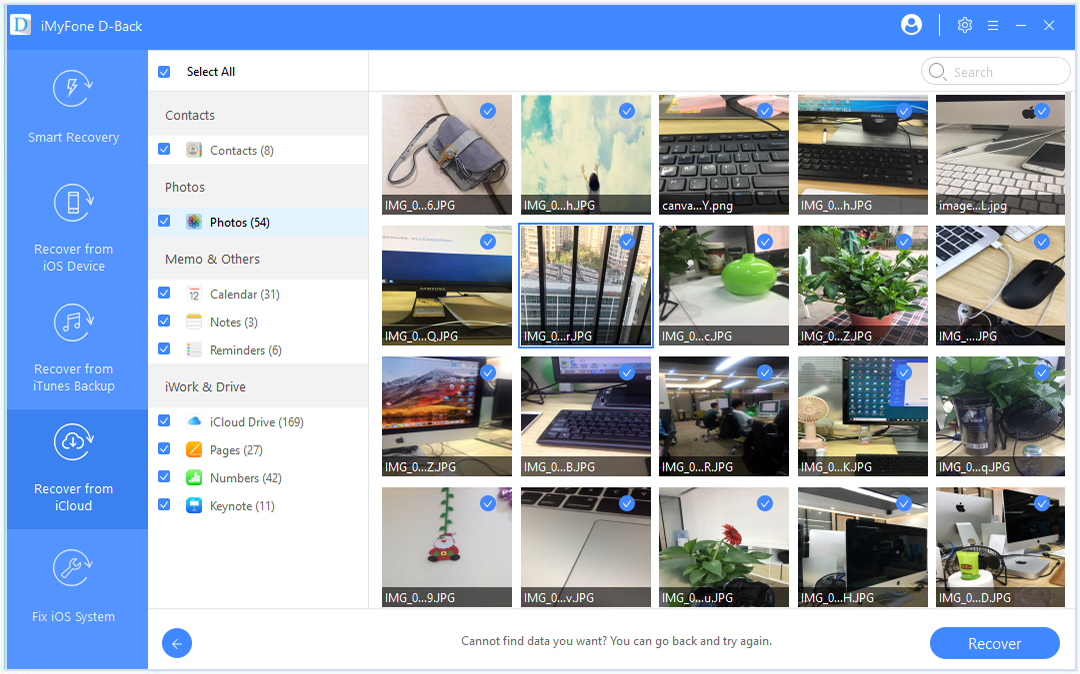Viewport: 1080px width, 674px height.
Task: Open the IMG_0...Z.JPG potted plant thumbnail
Action: point(862,285)
